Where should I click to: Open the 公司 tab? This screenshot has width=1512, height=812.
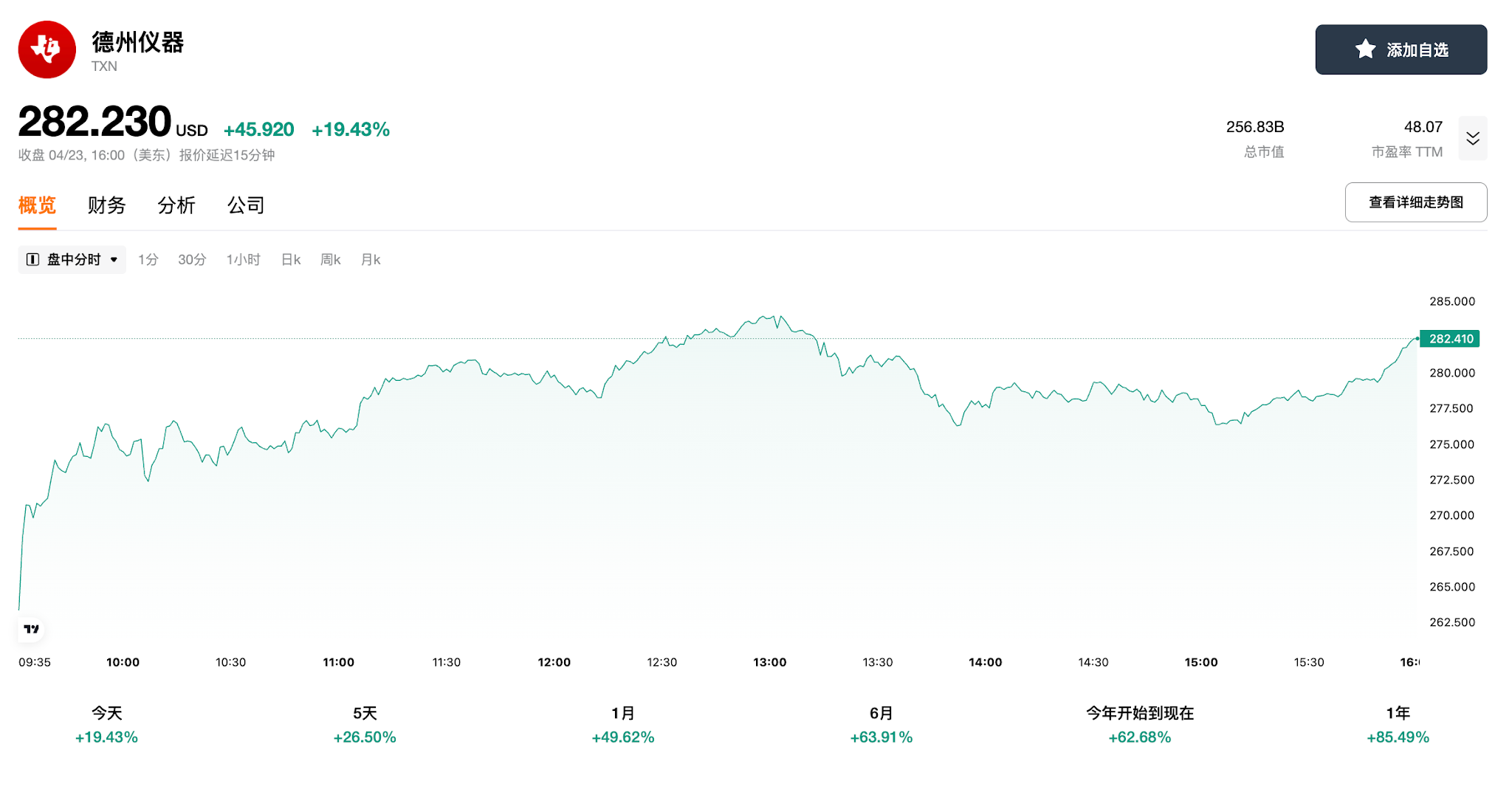point(245,205)
